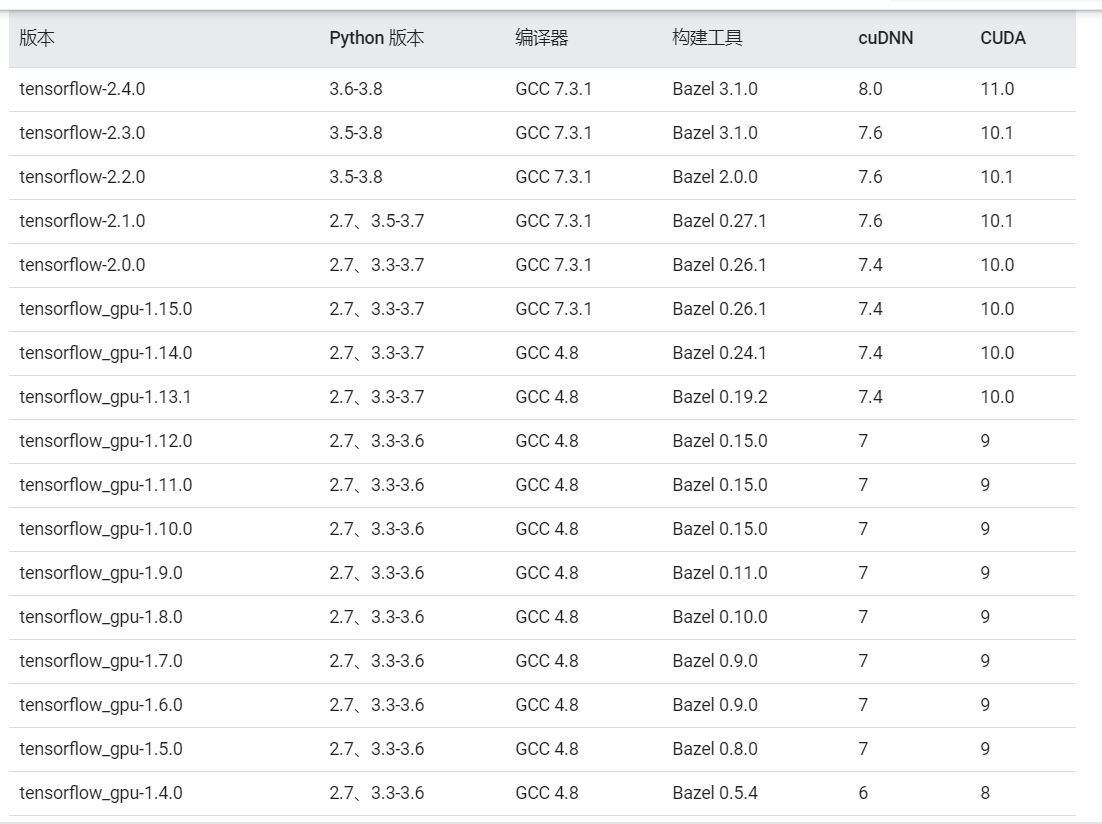The height and width of the screenshot is (824, 1102).
Task: Click GCC 7.3.1 in tensorflow_gpu-1.15.0 row
Action: coord(553,309)
